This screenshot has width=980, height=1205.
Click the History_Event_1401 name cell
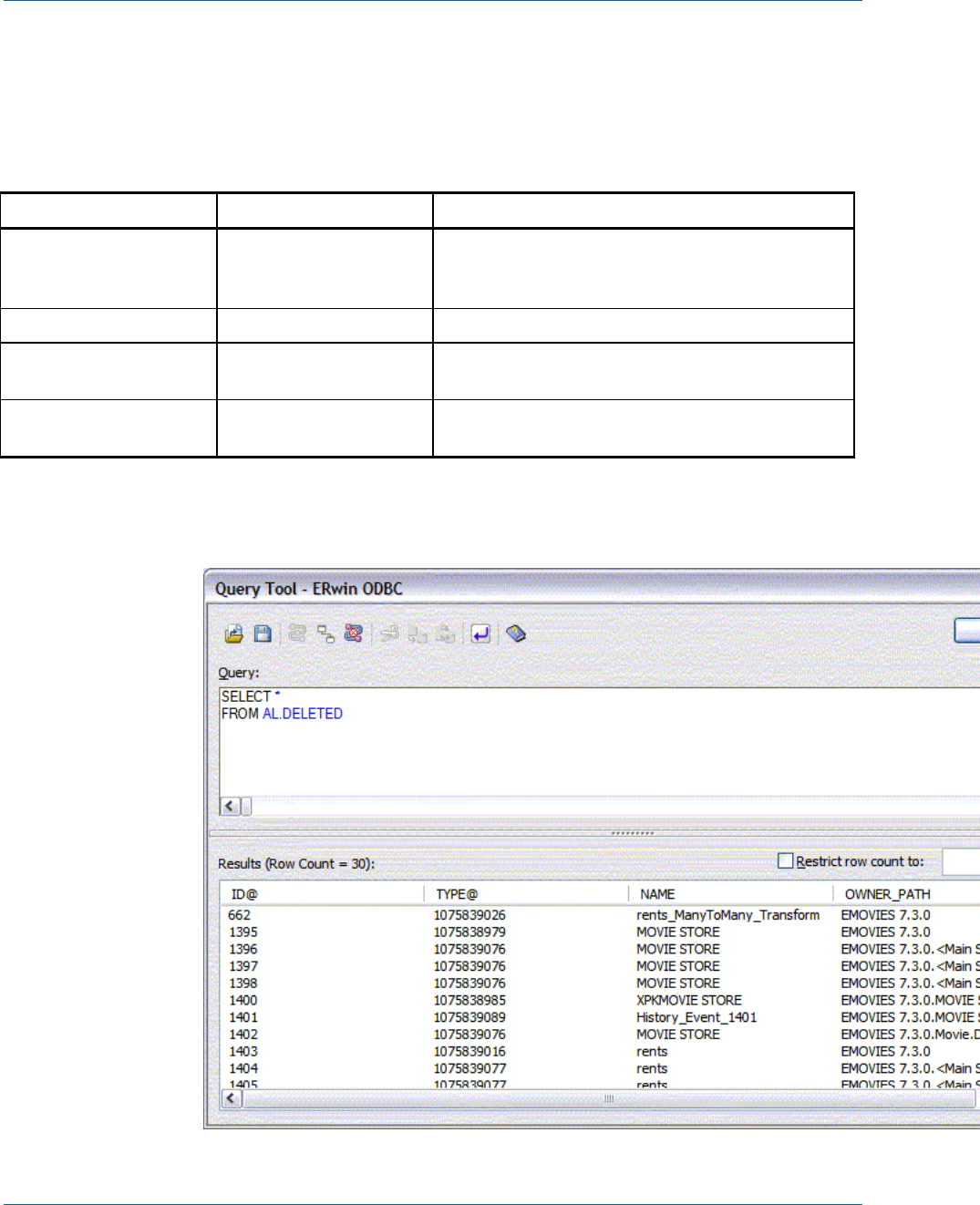pyautogui.click(x=696, y=1017)
